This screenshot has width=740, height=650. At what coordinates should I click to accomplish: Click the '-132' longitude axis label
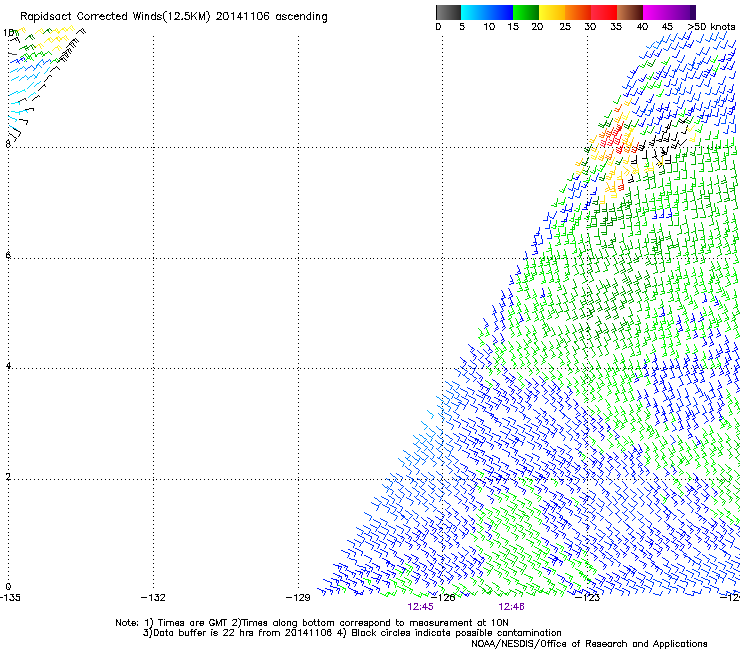pos(153,598)
